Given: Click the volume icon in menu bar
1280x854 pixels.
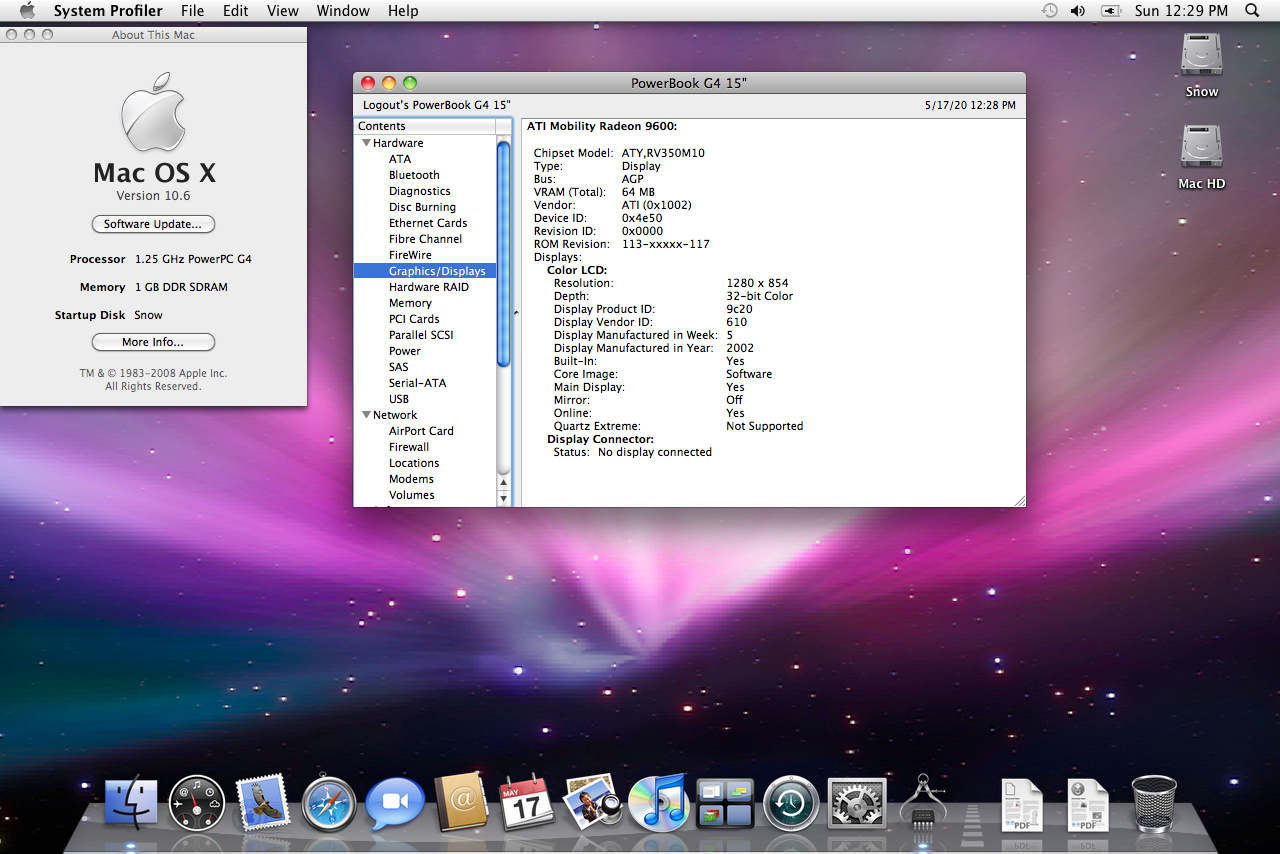Looking at the screenshot, I should pyautogui.click(x=1077, y=11).
